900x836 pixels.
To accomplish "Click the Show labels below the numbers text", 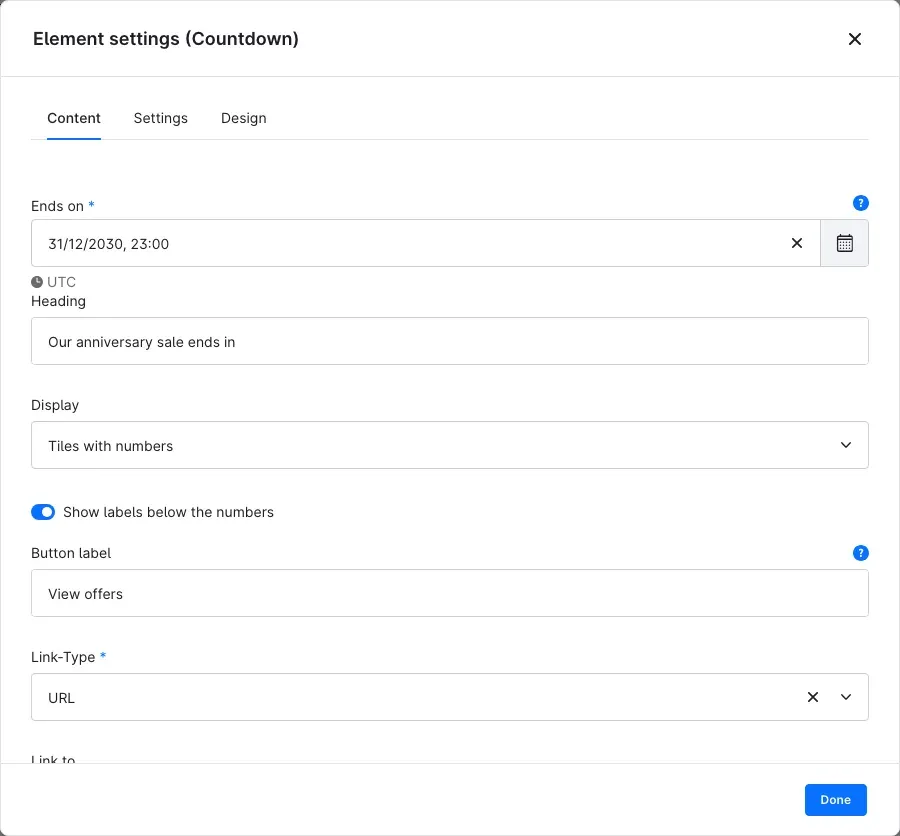I will pyautogui.click(x=168, y=512).
